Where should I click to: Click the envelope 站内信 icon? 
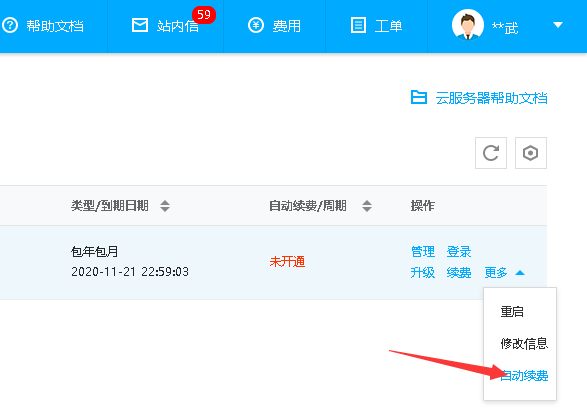click(x=140, y=25)
